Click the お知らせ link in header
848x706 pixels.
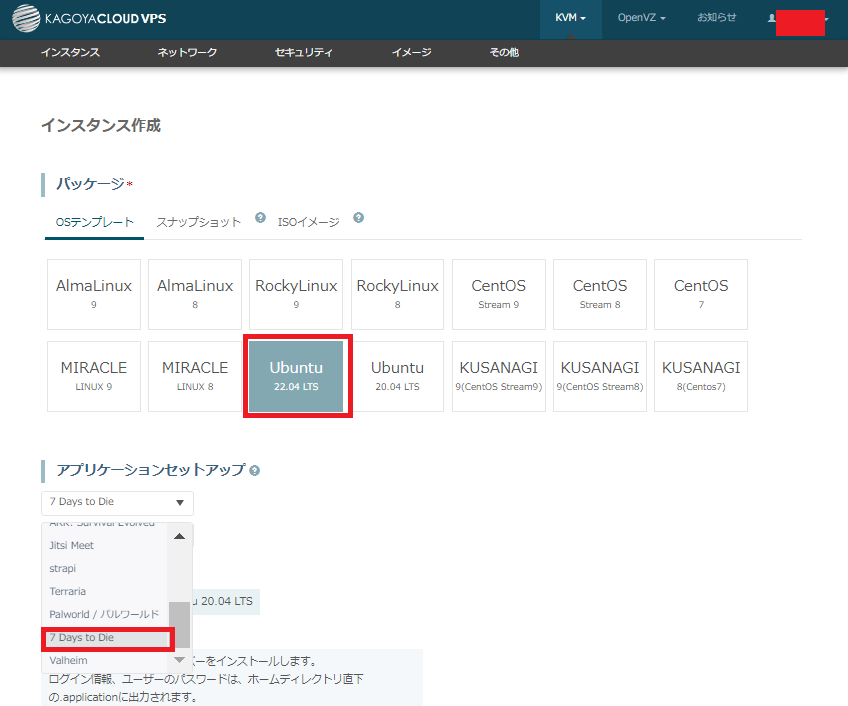(x=716, y=18)
